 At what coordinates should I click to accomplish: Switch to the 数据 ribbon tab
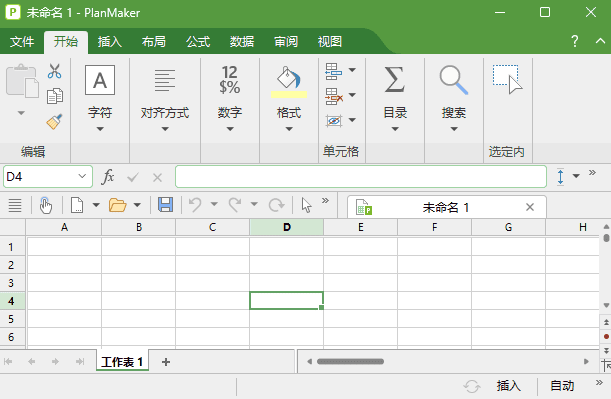pos(242,41)
